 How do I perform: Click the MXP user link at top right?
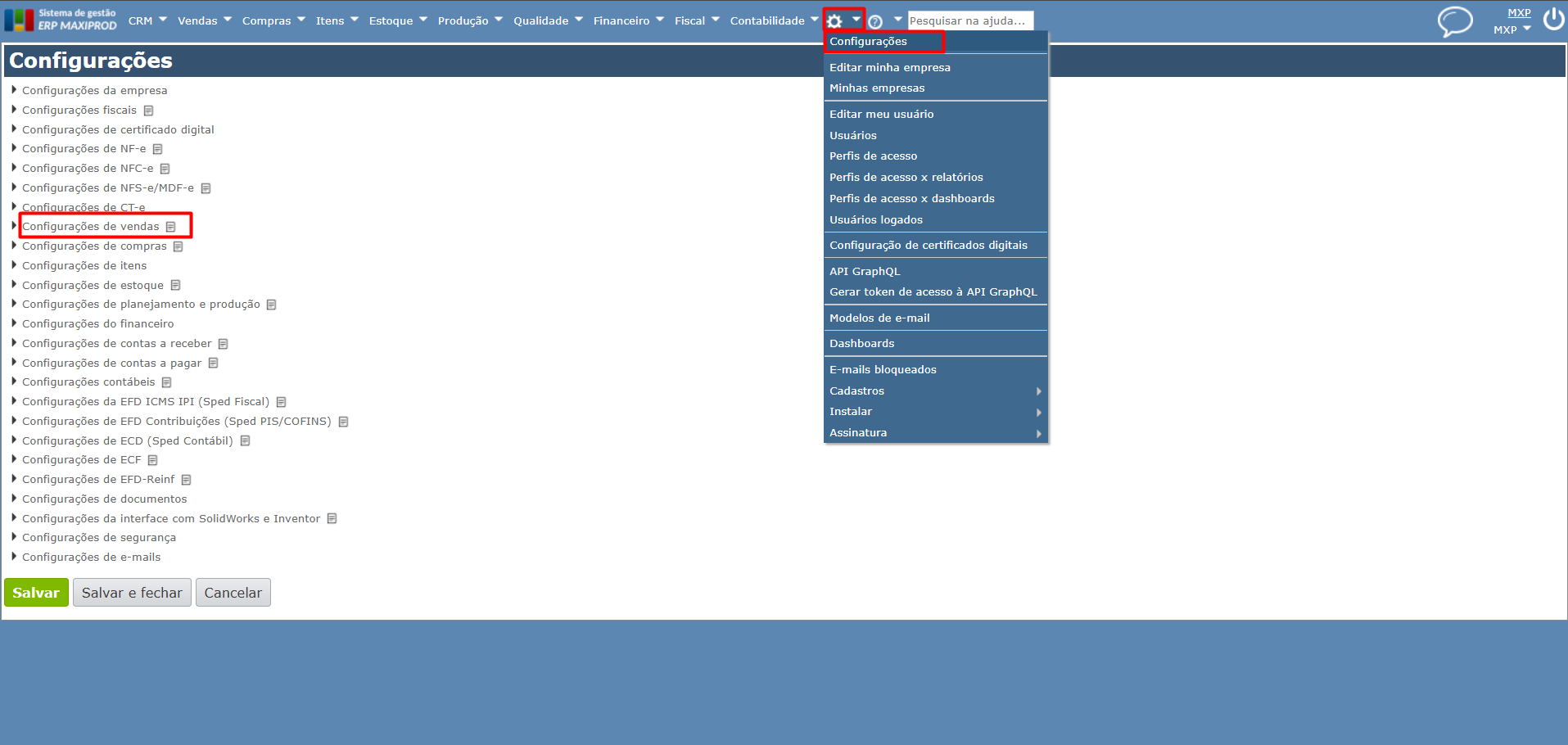[1519, 12]
